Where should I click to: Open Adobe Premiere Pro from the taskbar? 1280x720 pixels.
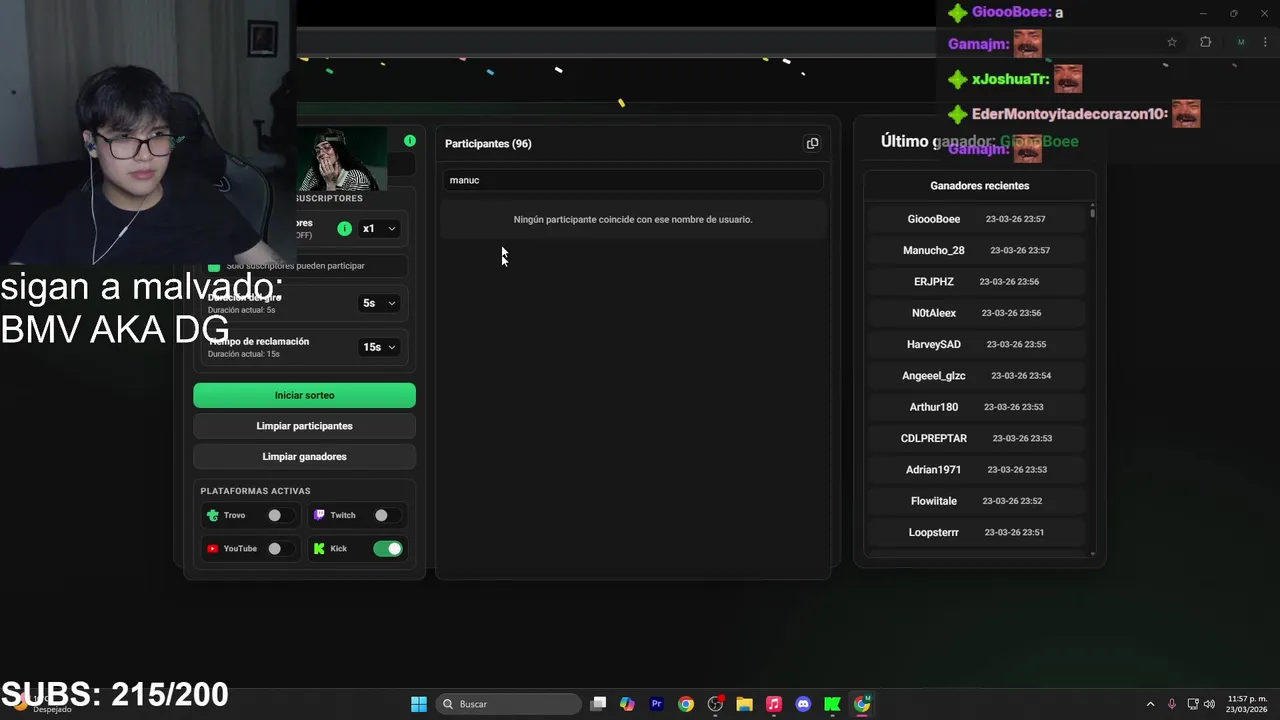pos(656,704)
